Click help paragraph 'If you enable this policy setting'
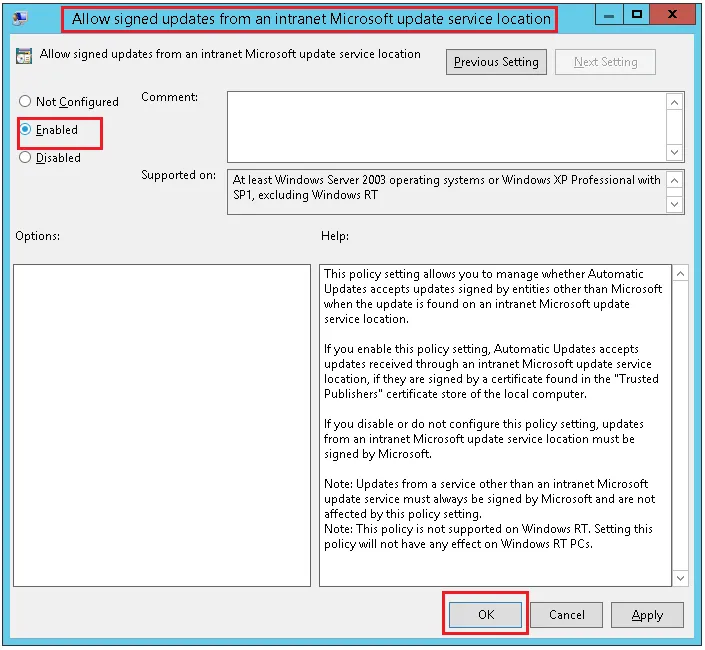Image resolution: width=705 pixels, height=650 pixels. tap(491, 371)
